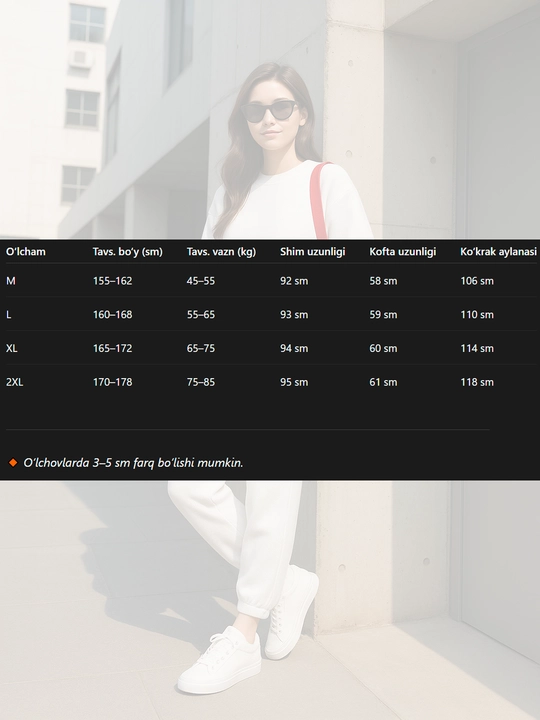The image size is (540, 720).
Task: Click the Ko'krak aylanasi header
Action: (499, 252)
